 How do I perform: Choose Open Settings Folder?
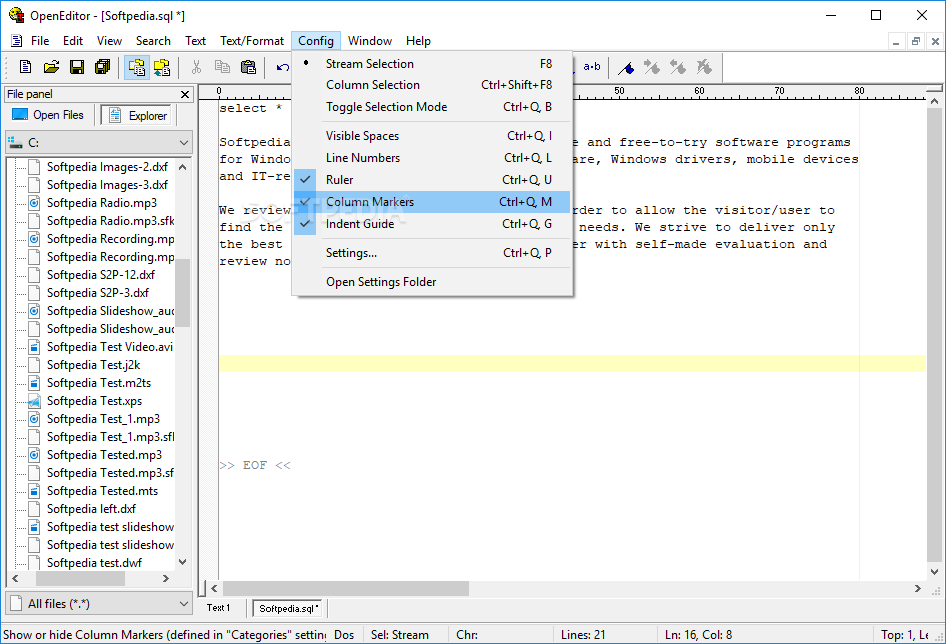[x=432, y=282]
